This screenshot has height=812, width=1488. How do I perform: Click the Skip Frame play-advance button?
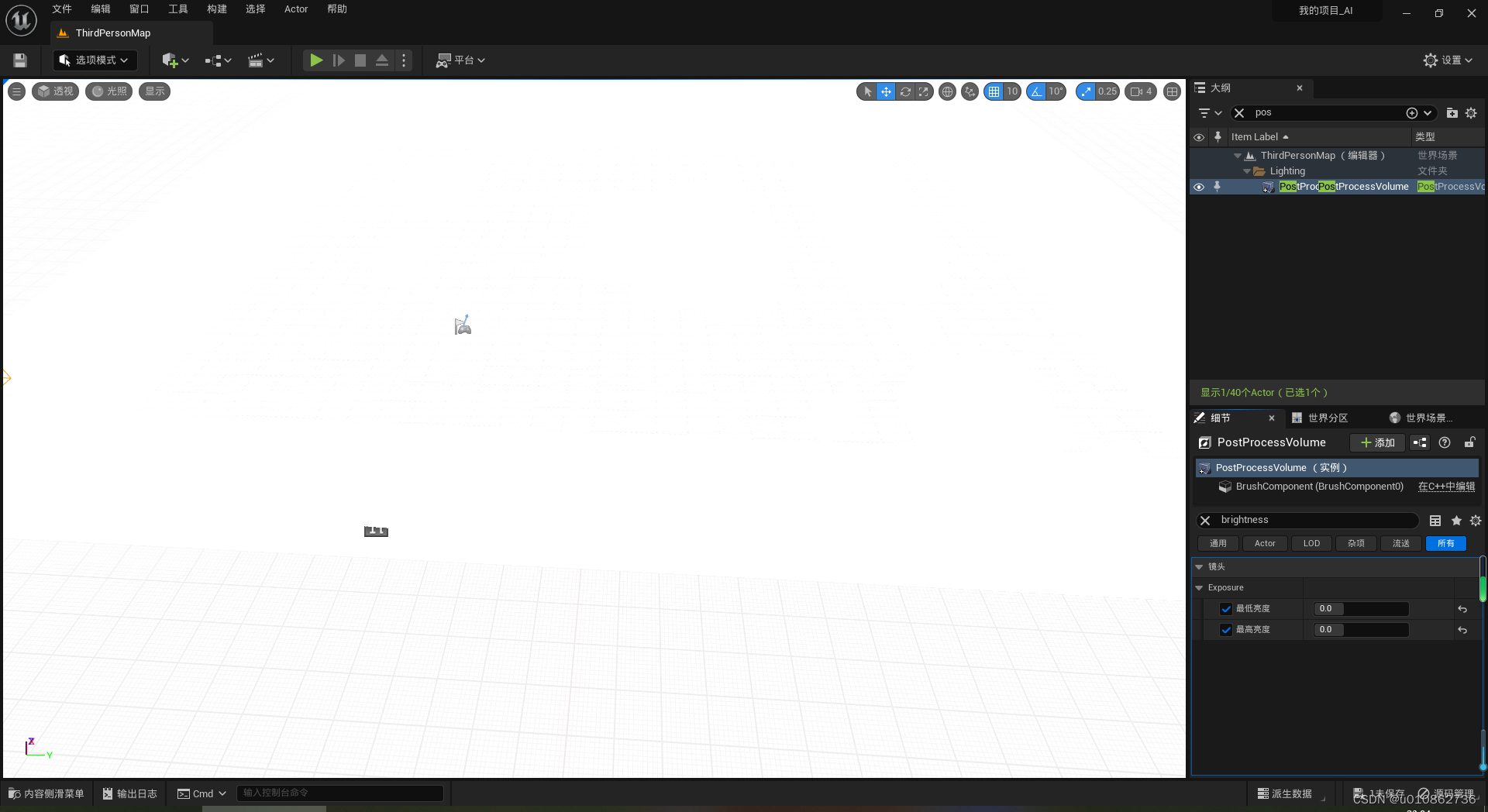(339, 60)
